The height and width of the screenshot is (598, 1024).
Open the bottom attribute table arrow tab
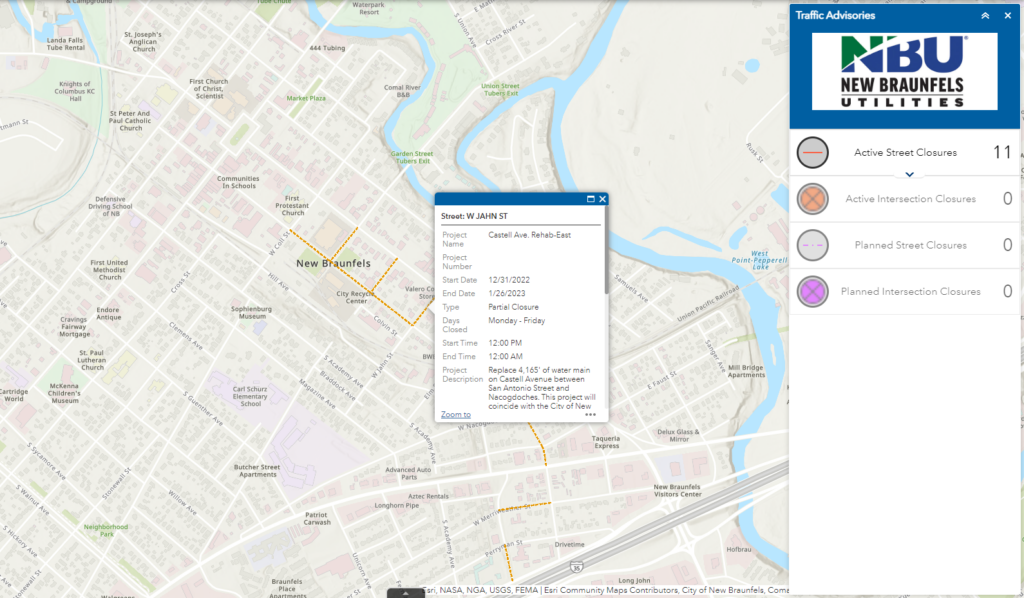tap(406, 593)
